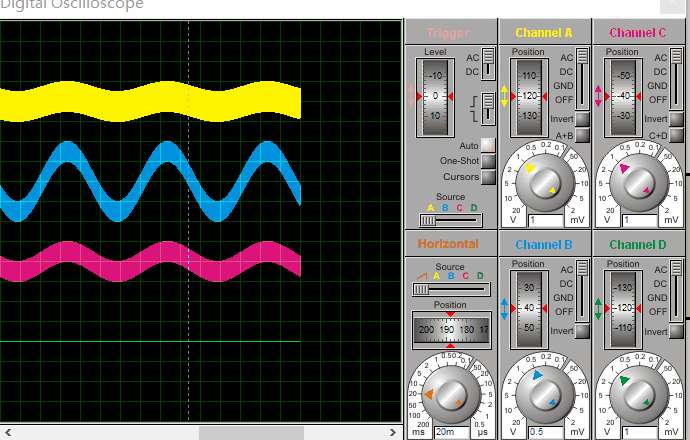Image resolution: width=690 pixels, height=440 pixels.
Task: Click the Channel C pink position arrows icon
Action: 598,96
